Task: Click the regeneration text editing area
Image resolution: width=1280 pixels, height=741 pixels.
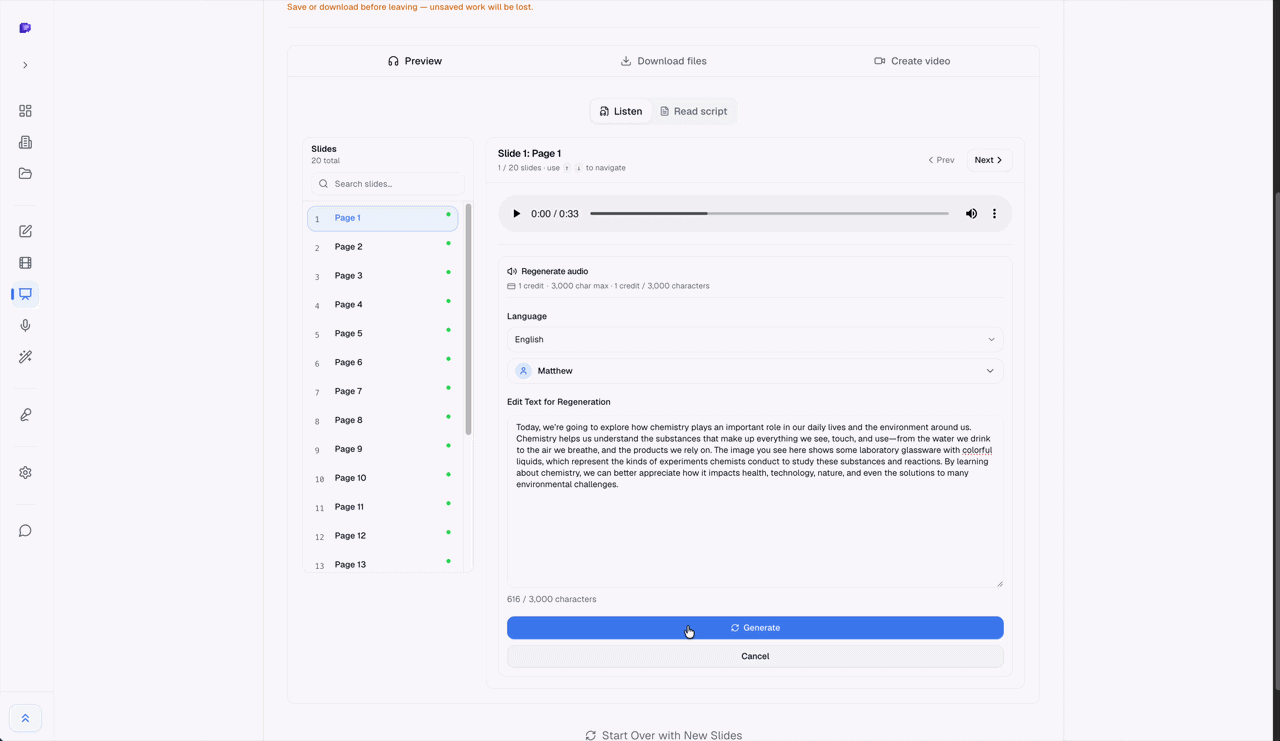Action: pyautogui.click(x=755, y=501)
